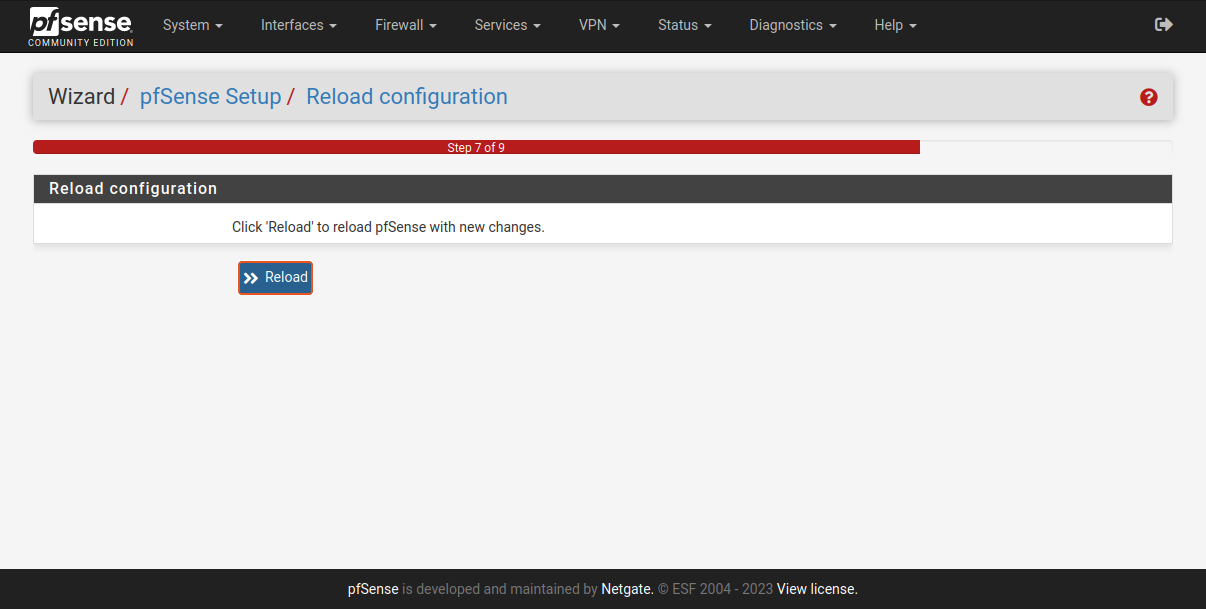Click the Reload configuration breadcrumb link
1206x609 pixels.
tap(407, 97)
